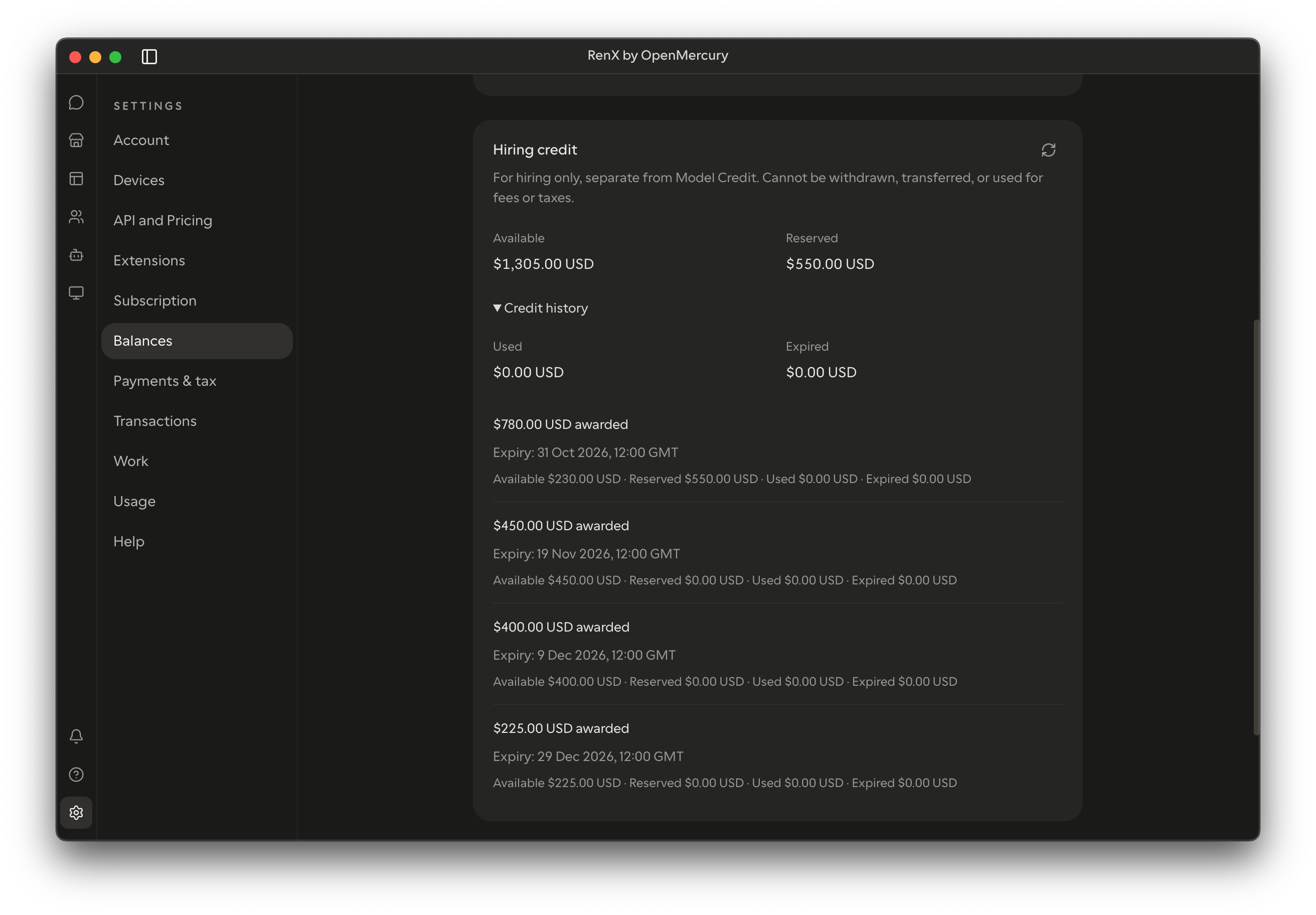
Task: Click the vertical scrollbar on the right
Action: (1256, 527)
